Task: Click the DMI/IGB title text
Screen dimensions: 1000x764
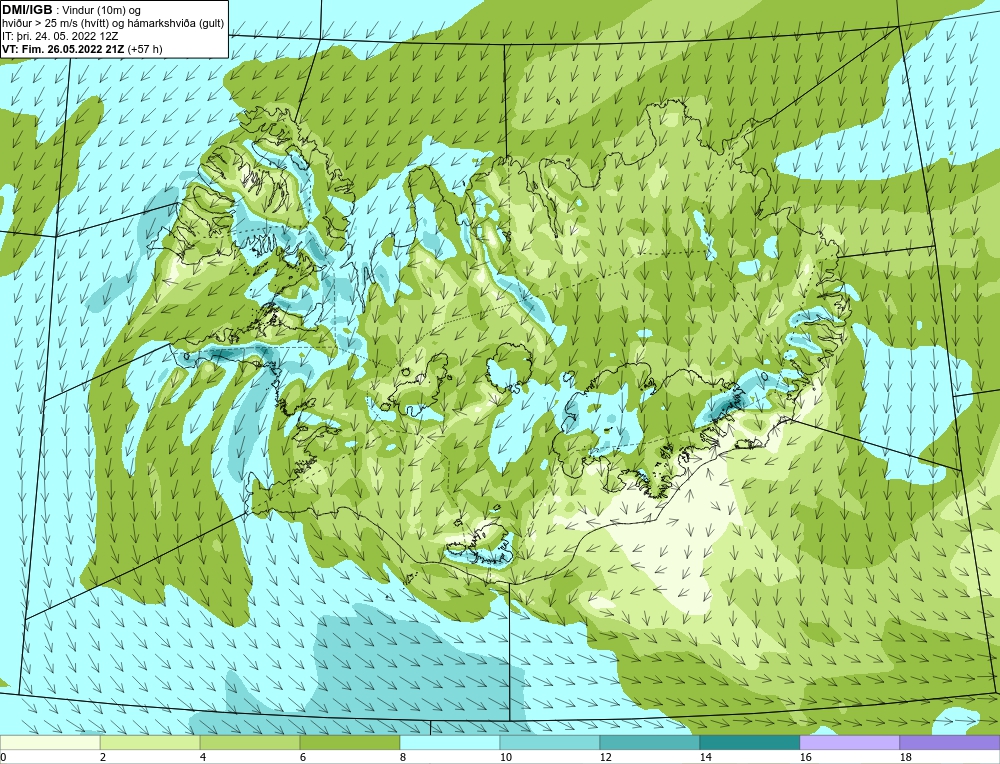Action: (27, 10)
